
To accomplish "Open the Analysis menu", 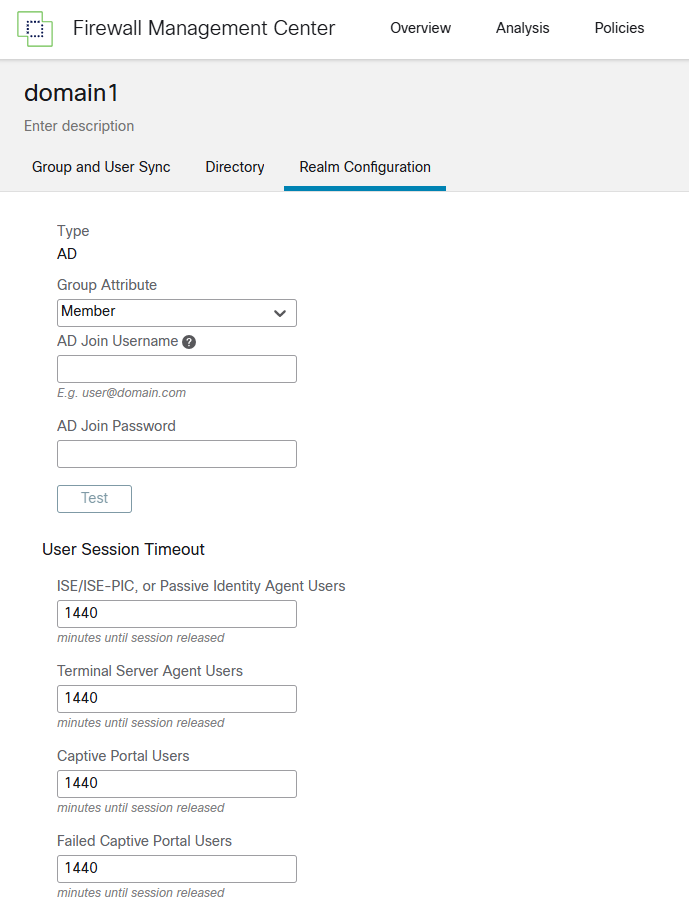I will click(522, 28).
